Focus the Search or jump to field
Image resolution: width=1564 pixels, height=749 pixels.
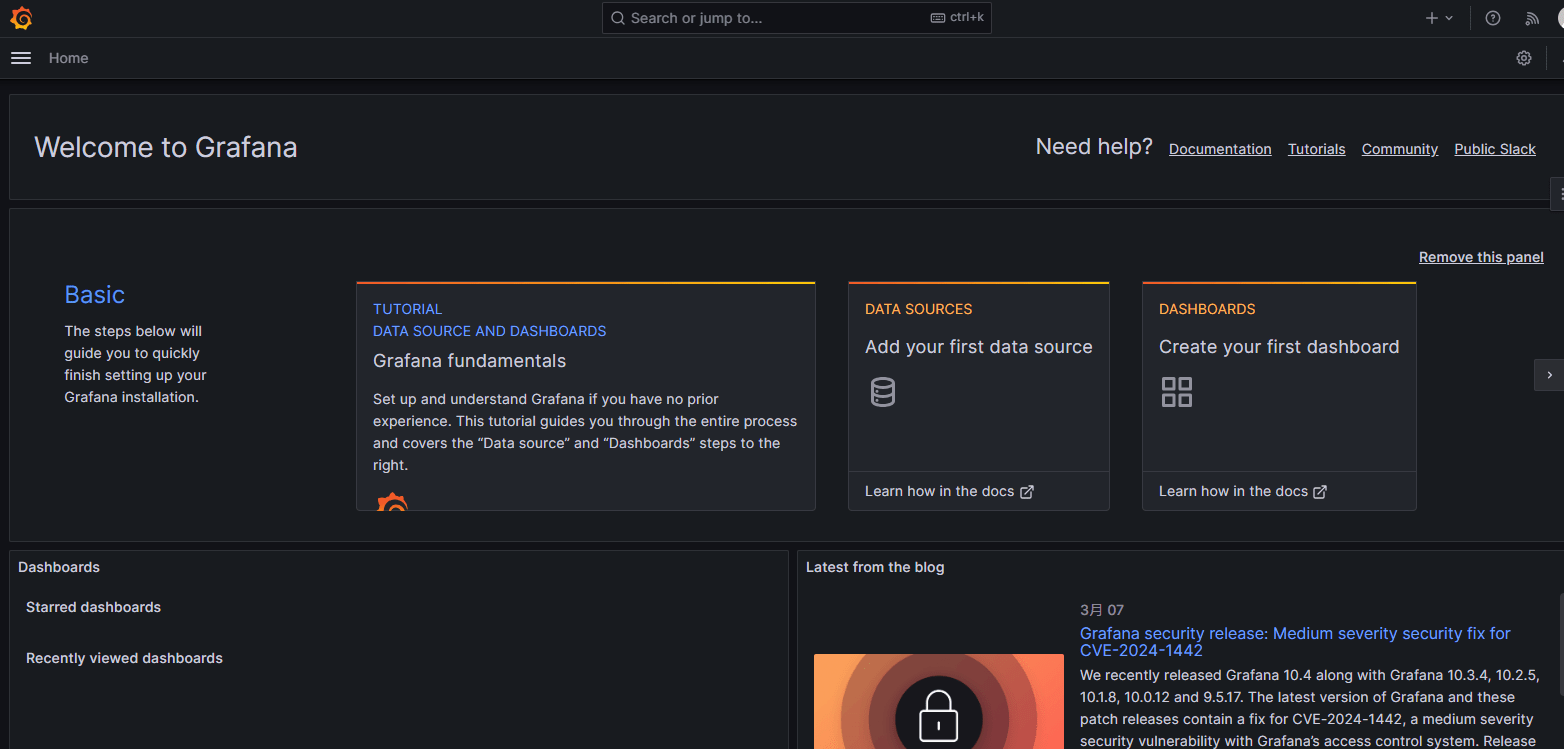click(780, 18)
